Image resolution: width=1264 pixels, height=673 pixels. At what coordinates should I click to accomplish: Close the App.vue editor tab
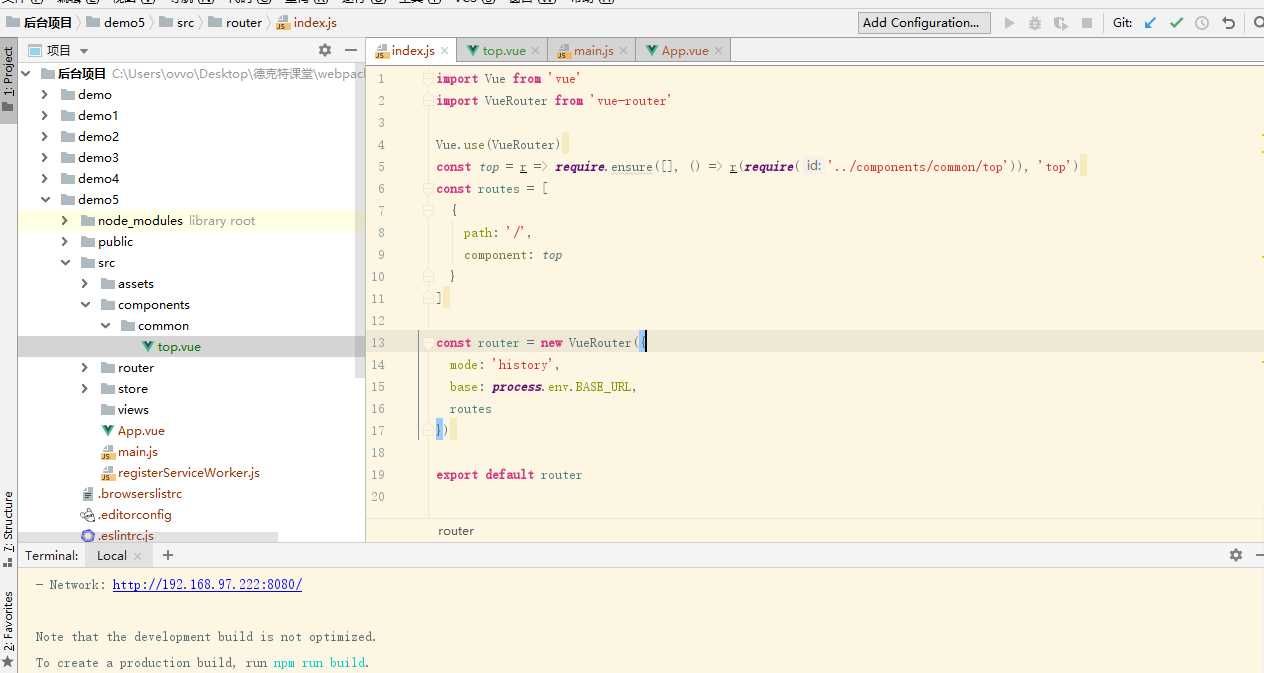tap(719, 50)
